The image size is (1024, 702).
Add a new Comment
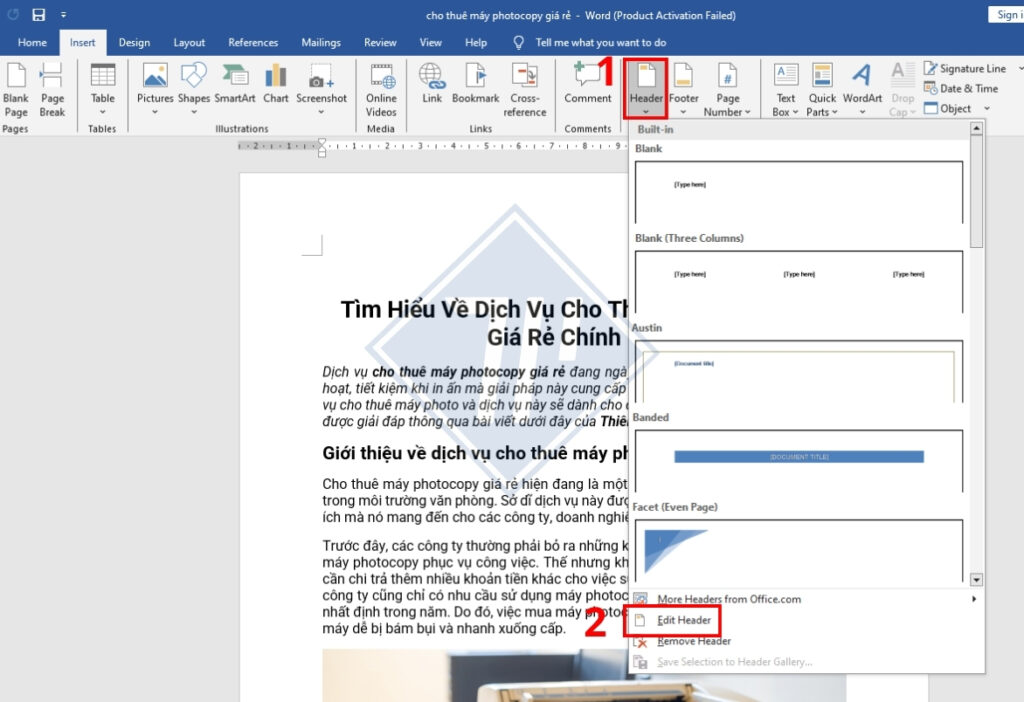tap(588, 84)
